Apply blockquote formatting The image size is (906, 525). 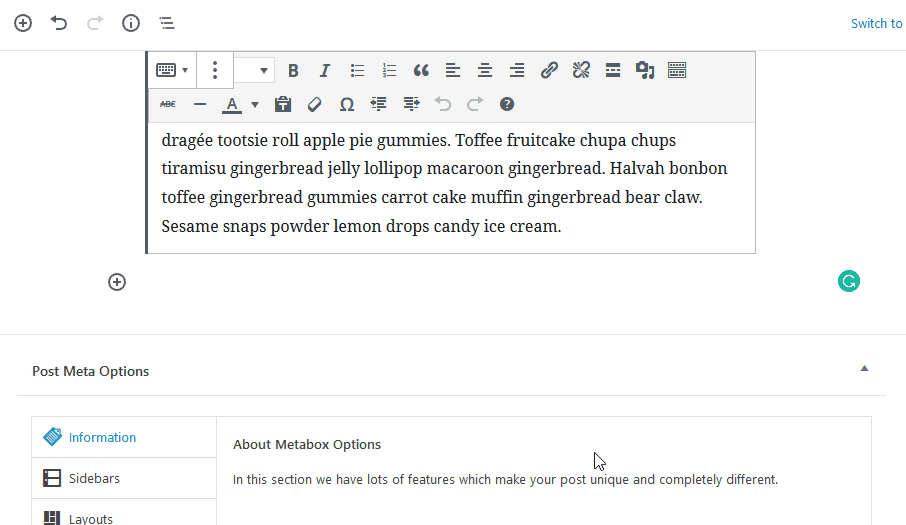click(x=421, y=70)
